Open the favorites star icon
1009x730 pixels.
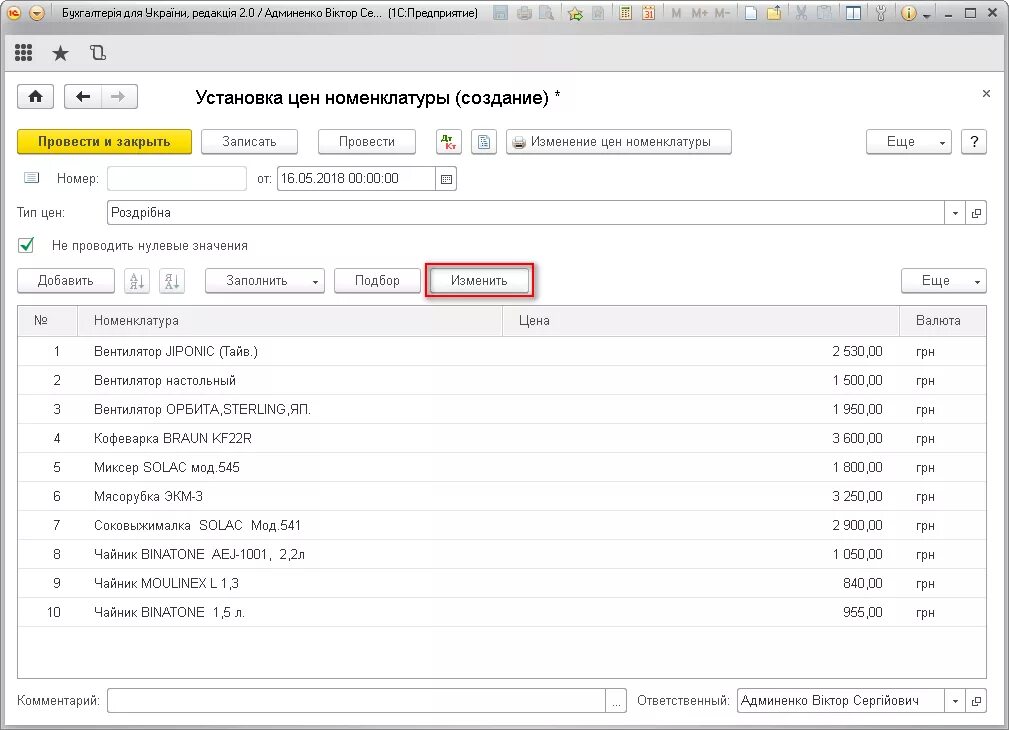coord(60,53)
